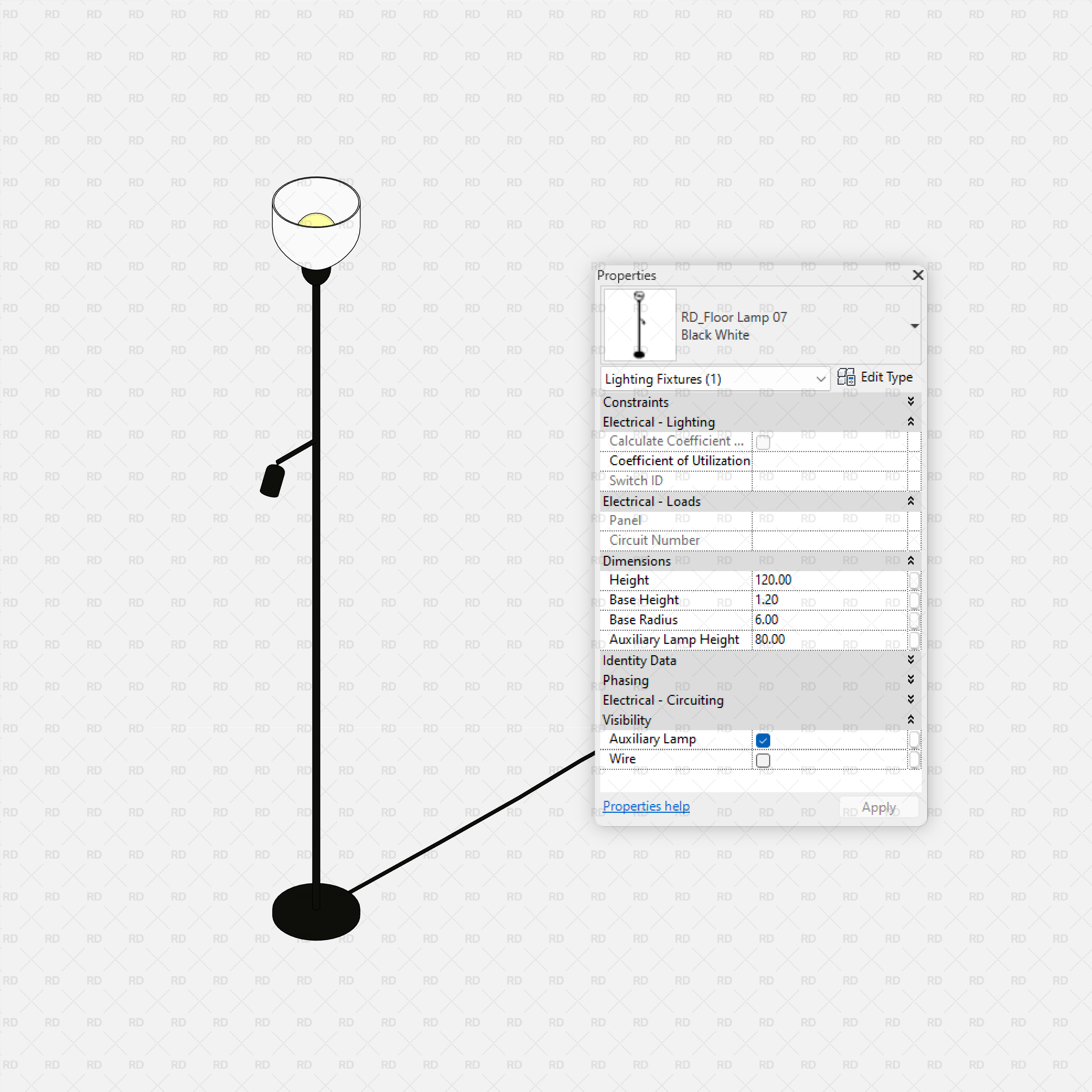Click the Apply button

click(x=878, y=807)
